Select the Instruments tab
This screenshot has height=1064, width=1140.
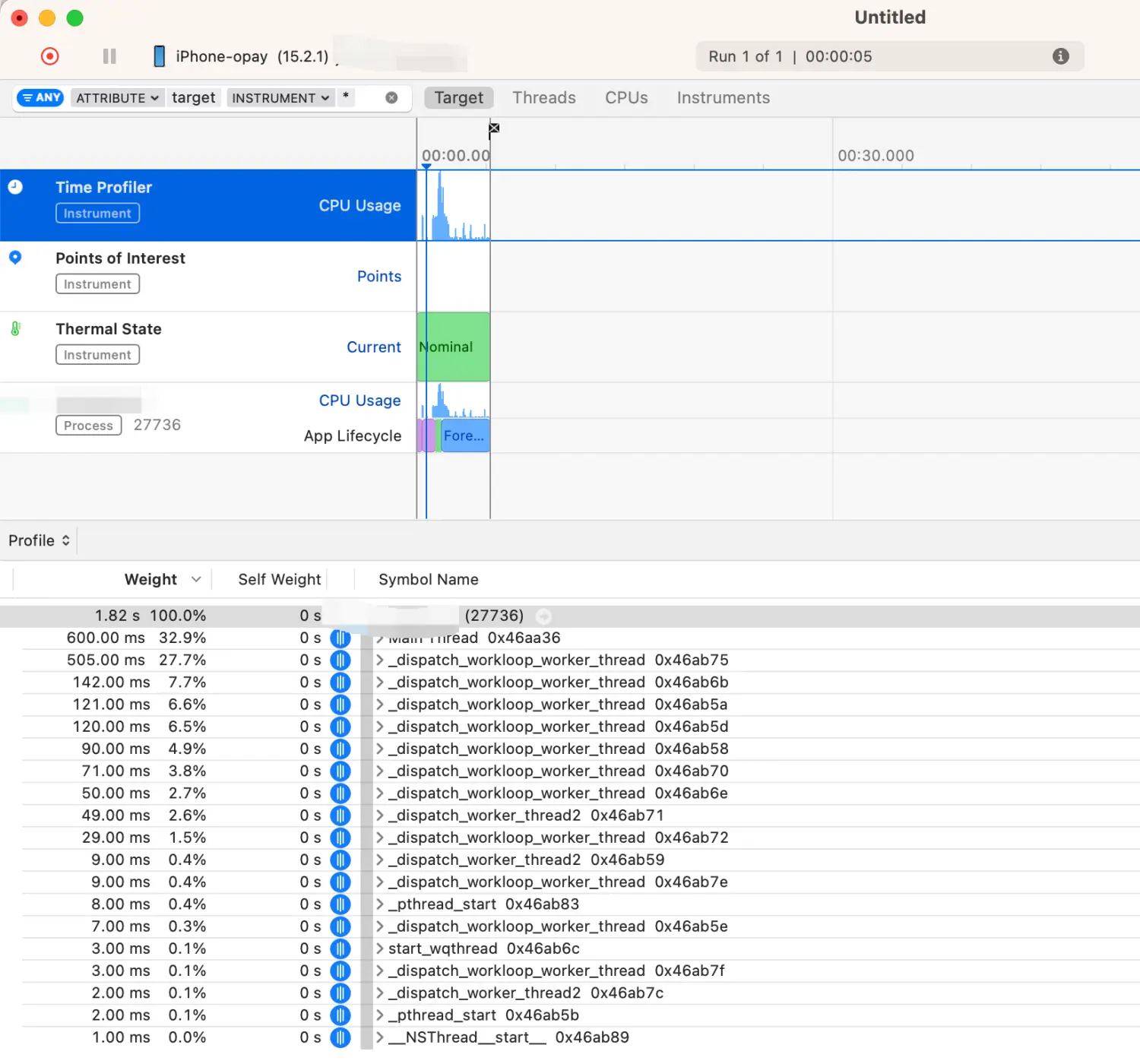click(723, 98)
